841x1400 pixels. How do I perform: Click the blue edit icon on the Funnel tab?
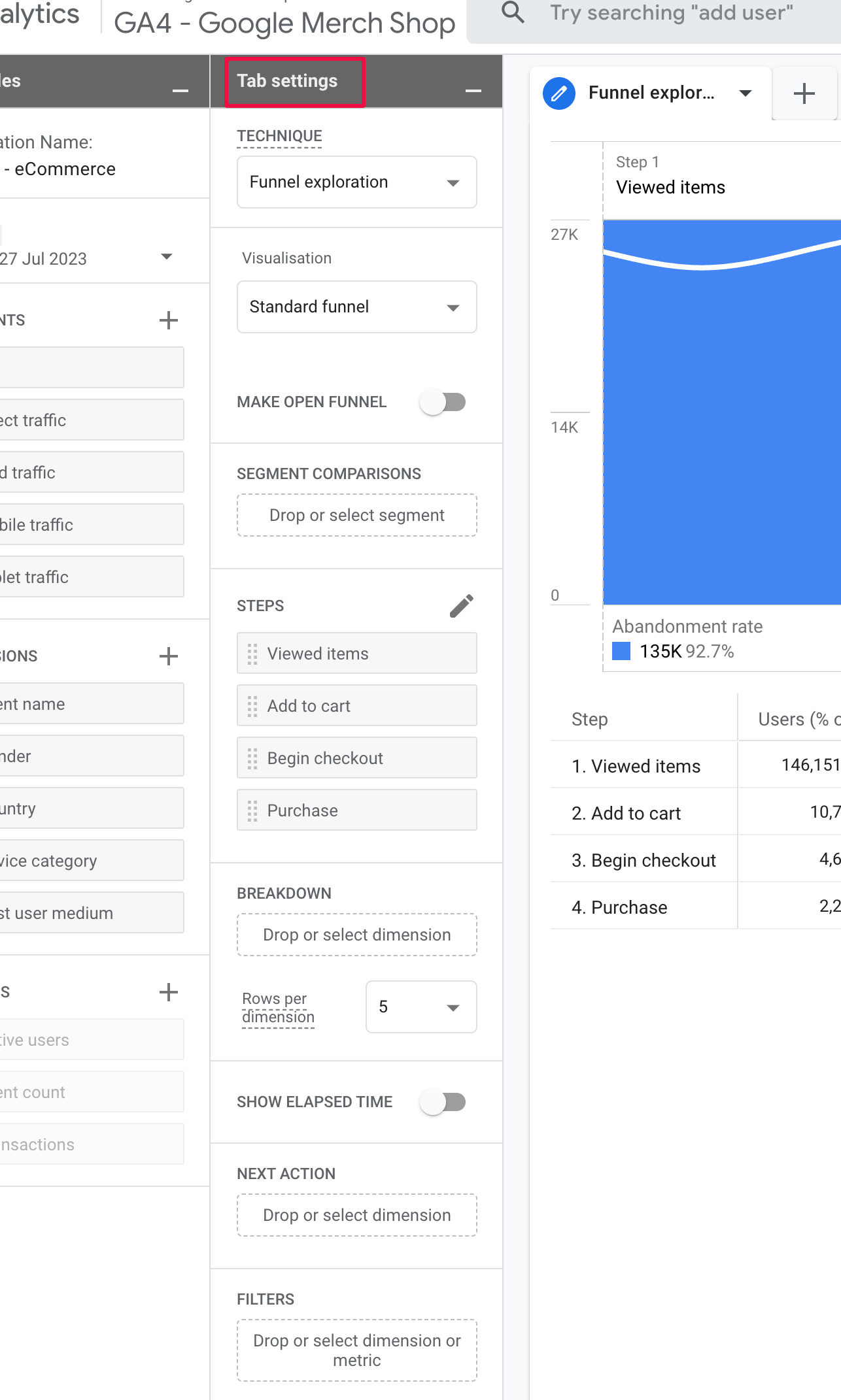point(559,93)
